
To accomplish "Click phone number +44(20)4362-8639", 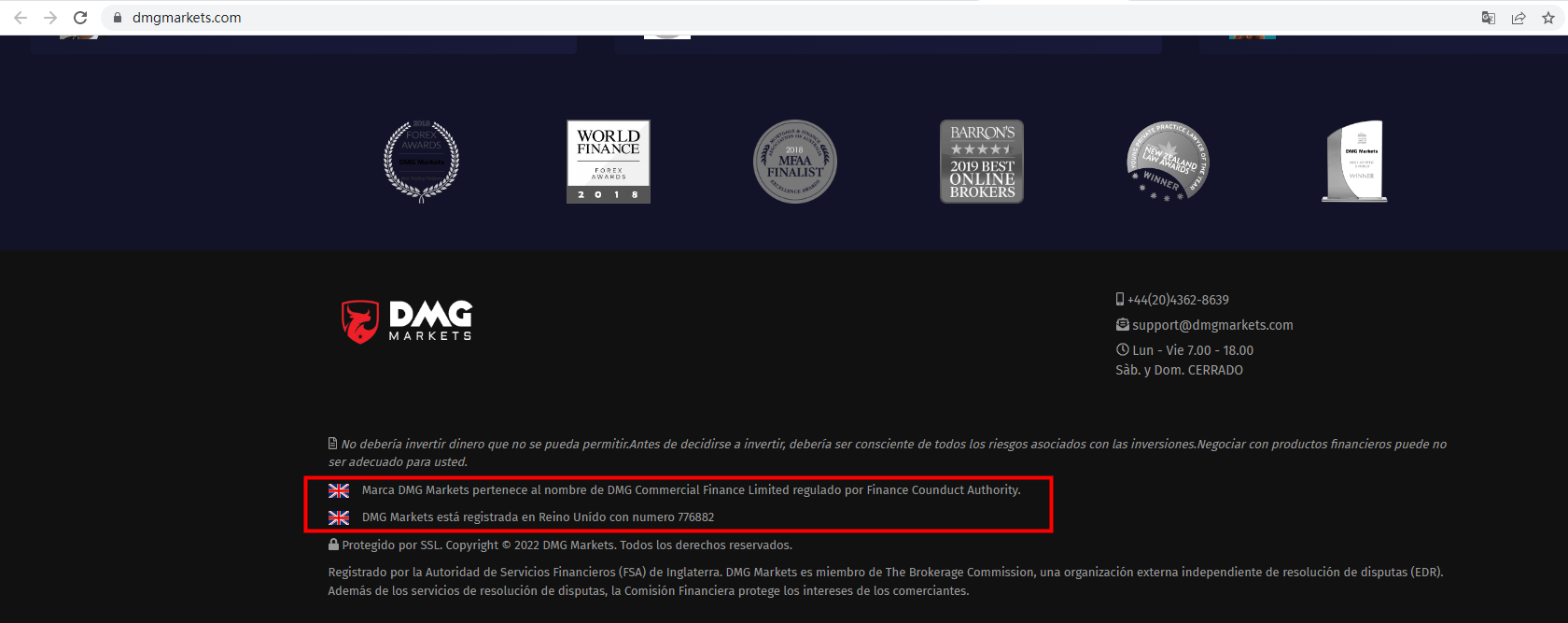I will click(x=1178, y=300).
